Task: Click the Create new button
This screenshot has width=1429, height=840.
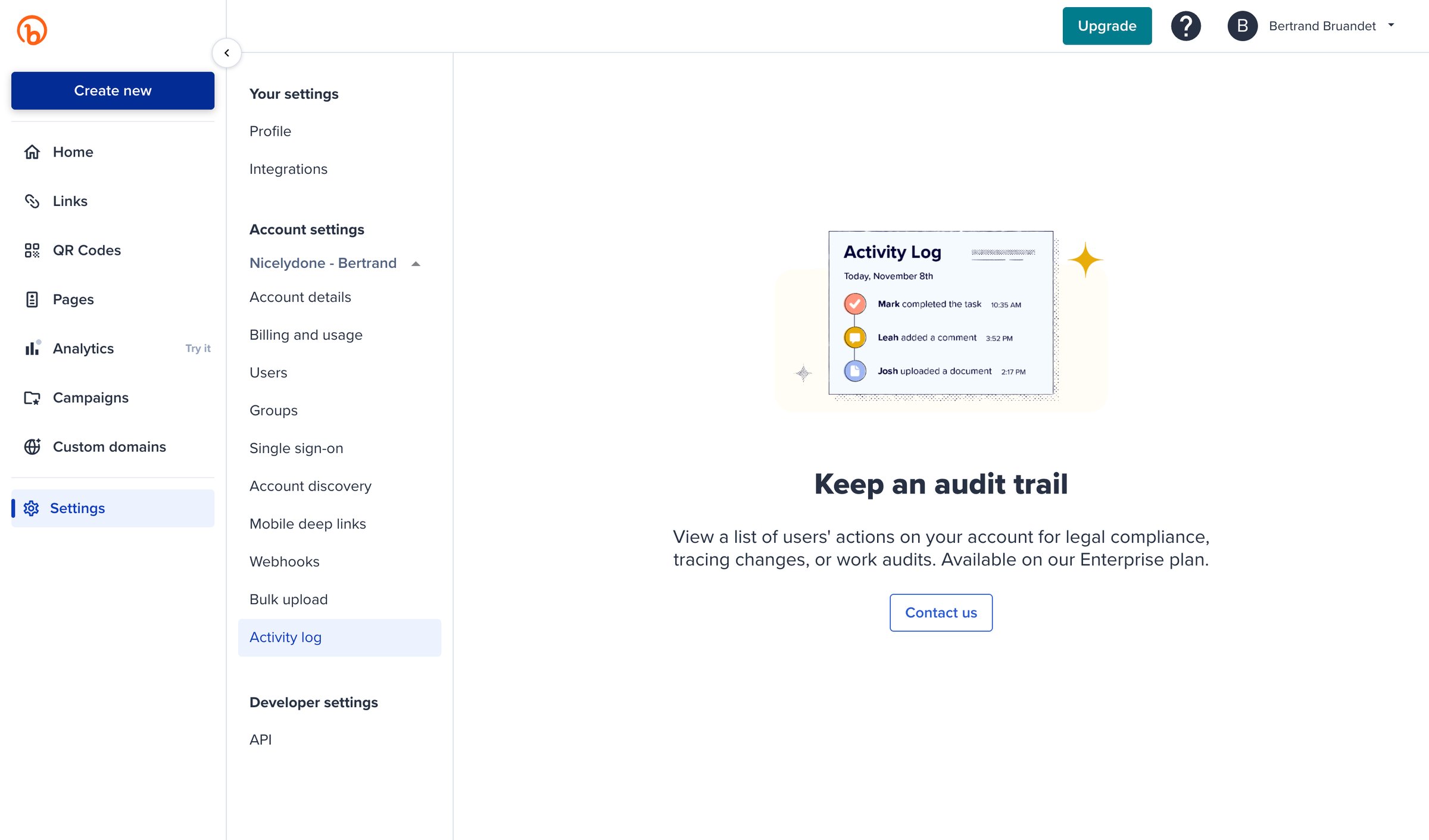Action: (x=113, y=90)
